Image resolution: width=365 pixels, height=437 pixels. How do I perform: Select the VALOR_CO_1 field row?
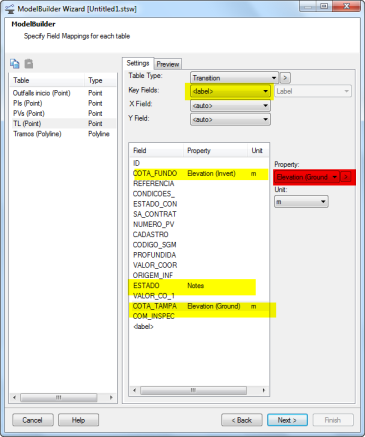[199, 296]
